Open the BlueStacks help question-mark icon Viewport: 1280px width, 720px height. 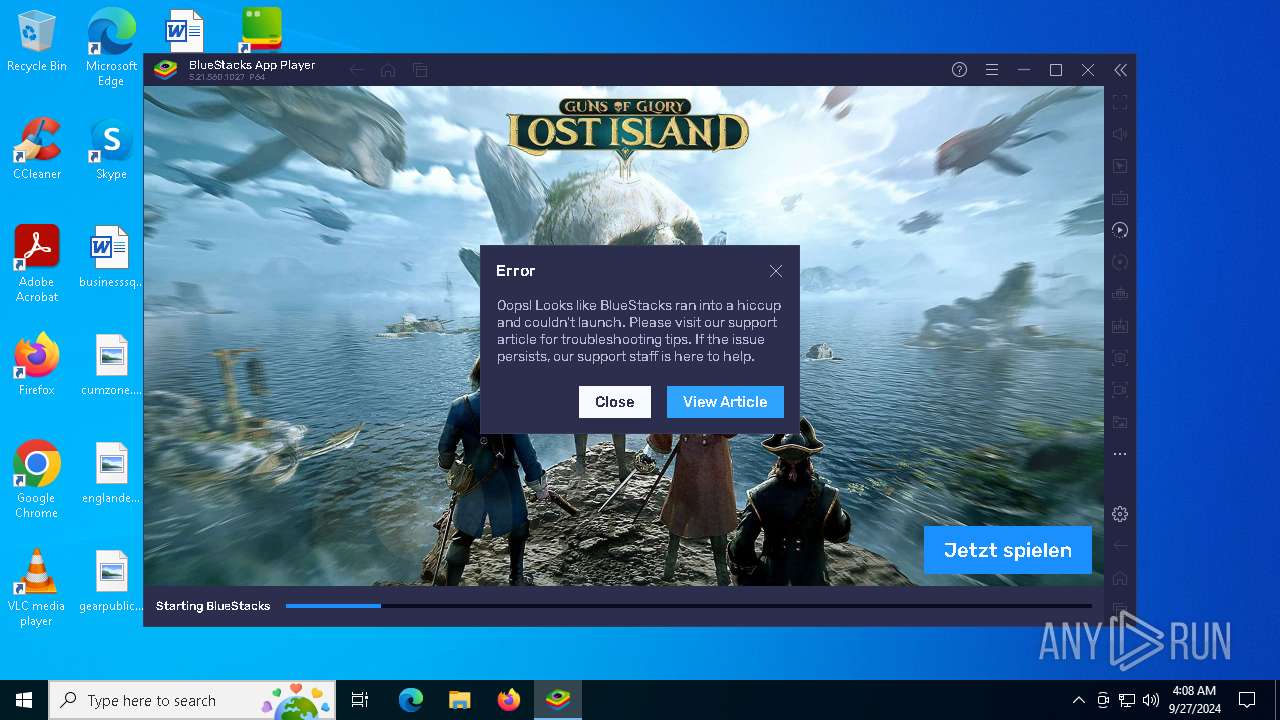coord(959,70)
